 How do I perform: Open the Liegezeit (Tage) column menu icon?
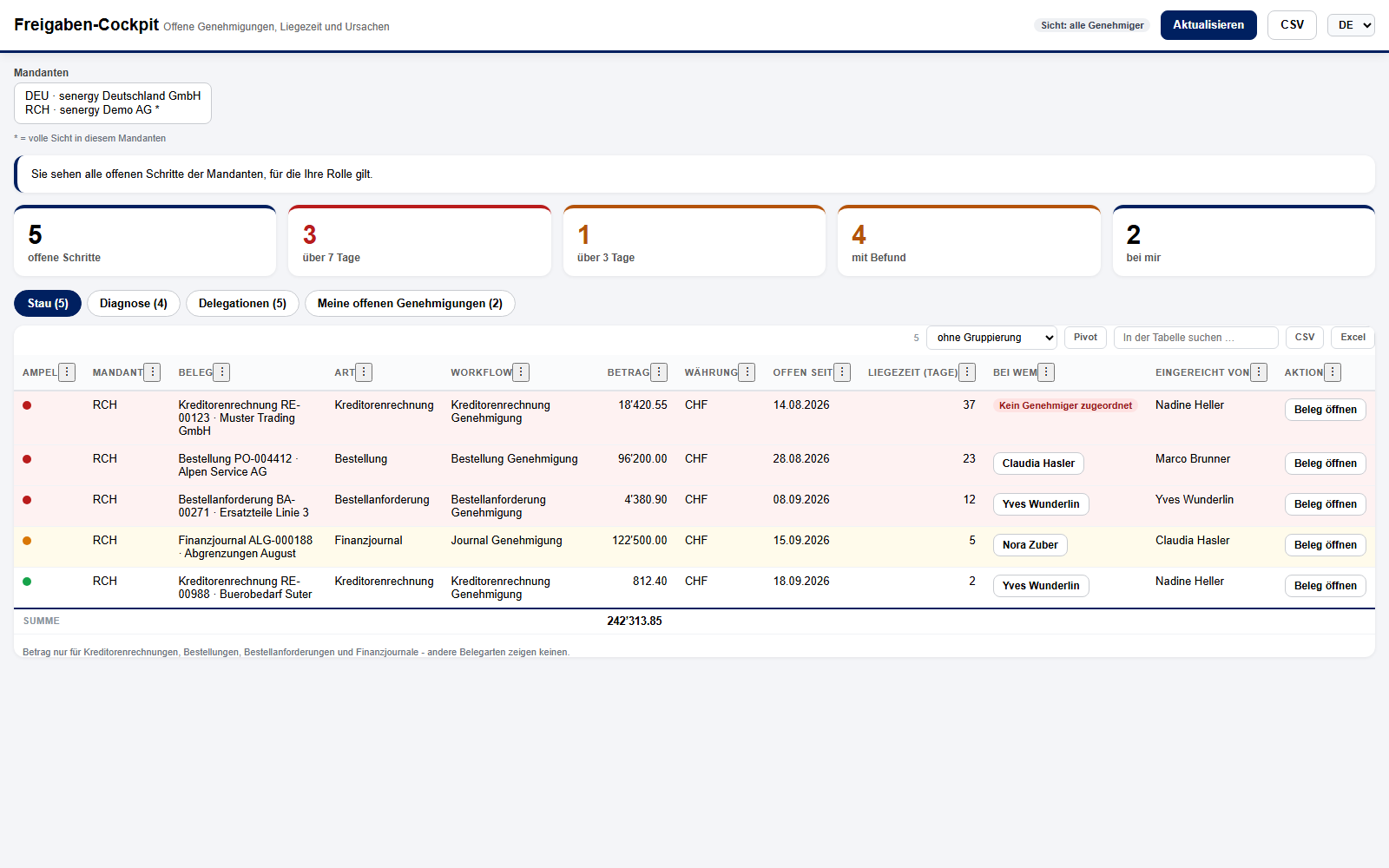click(x=967, y=372)
